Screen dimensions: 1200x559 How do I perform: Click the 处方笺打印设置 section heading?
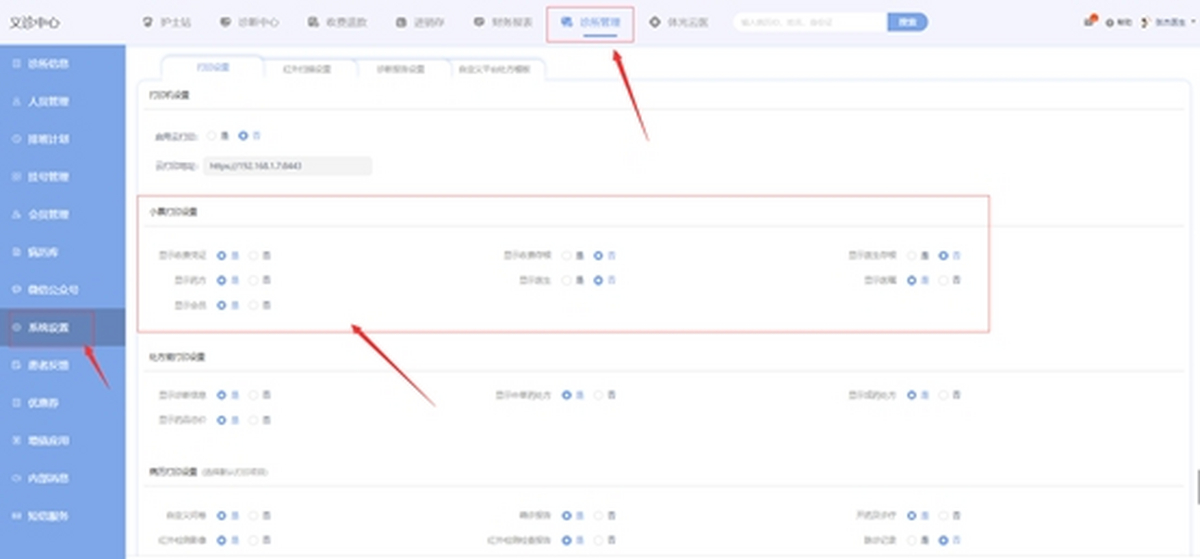tap(177, 356)
